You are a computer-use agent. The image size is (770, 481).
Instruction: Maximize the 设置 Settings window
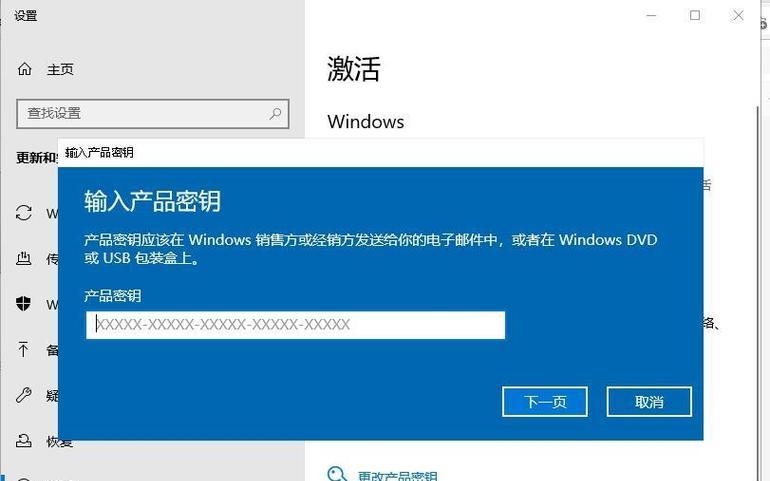[695, 16]
